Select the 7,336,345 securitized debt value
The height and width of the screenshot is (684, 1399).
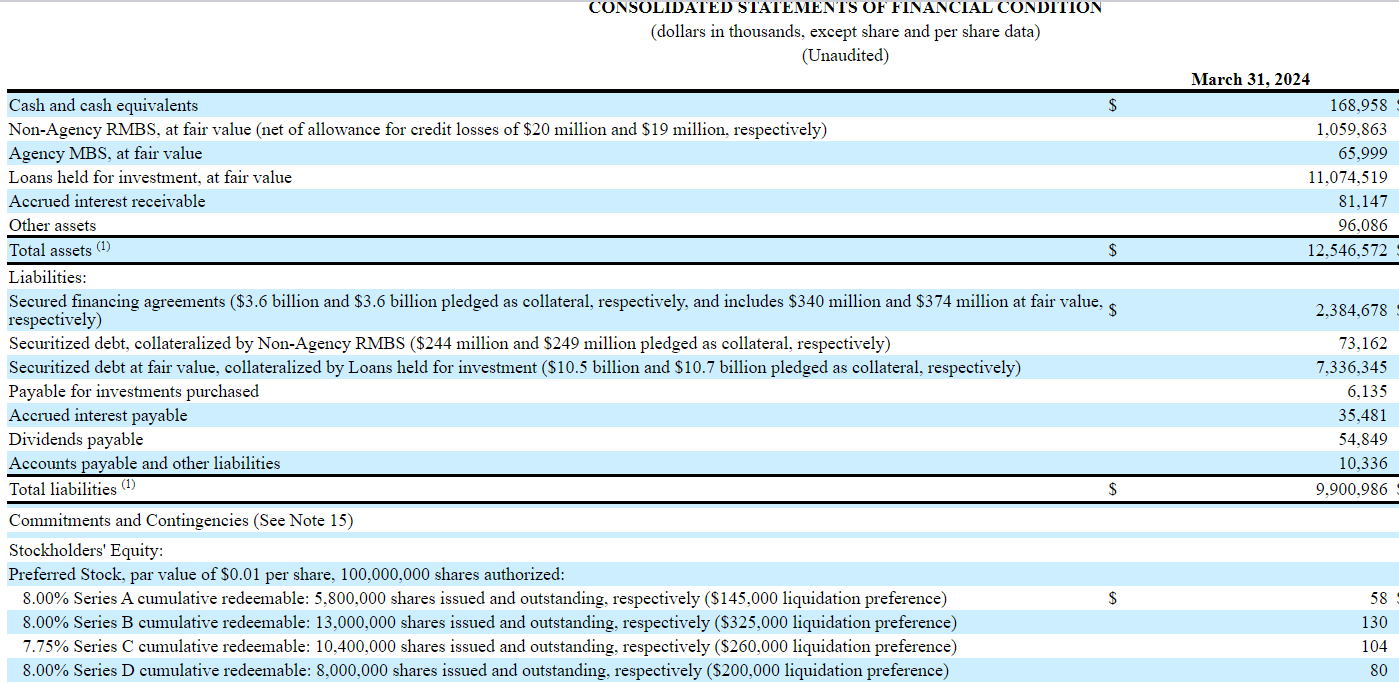pos(1352,367)
